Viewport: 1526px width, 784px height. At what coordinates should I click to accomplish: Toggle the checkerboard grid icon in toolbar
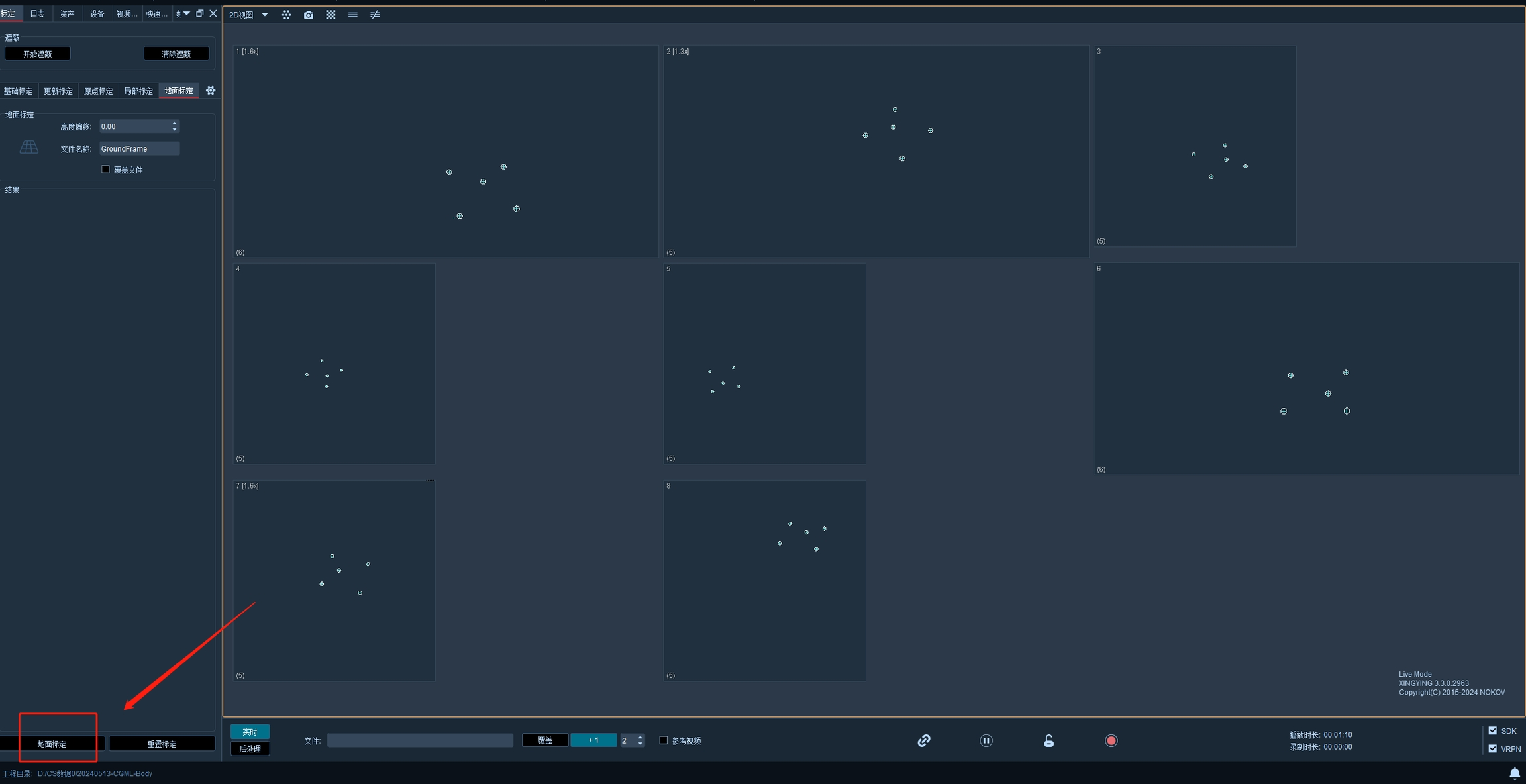point(331,15)
